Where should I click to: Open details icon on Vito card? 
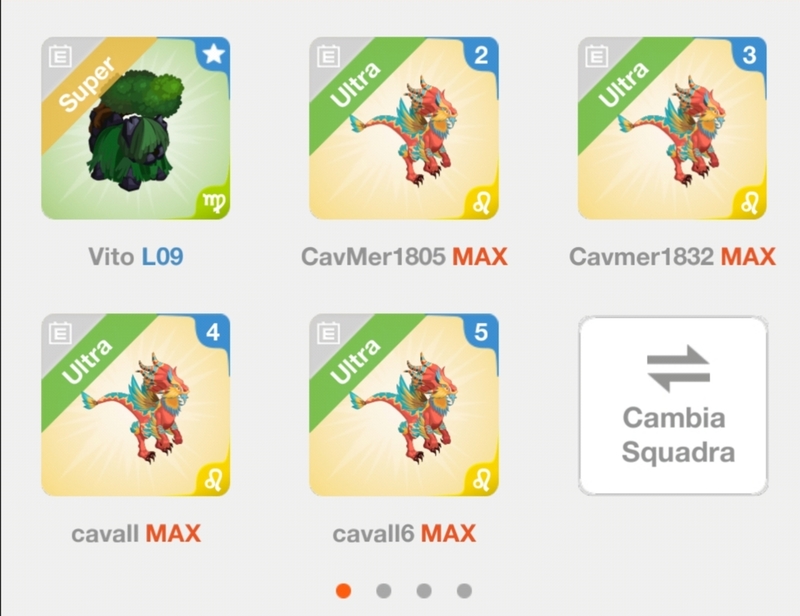click(60, 56)
